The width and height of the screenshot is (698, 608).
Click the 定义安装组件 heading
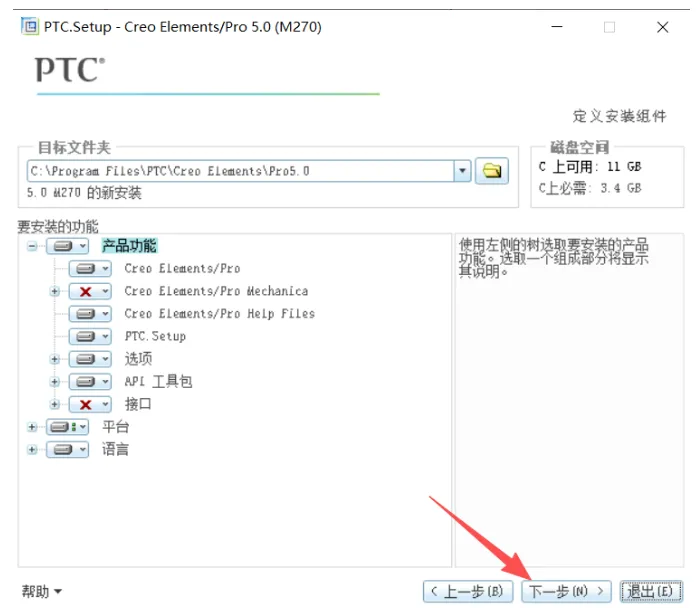tap(620, 116)
